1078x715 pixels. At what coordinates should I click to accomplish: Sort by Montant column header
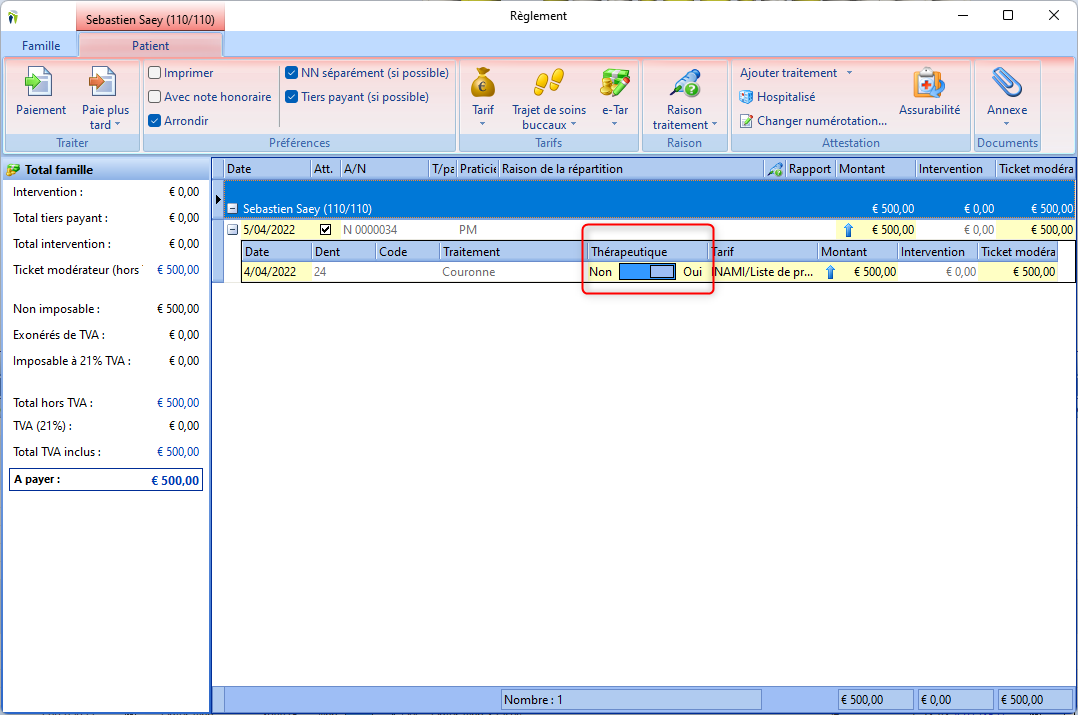tap(875, 169)
